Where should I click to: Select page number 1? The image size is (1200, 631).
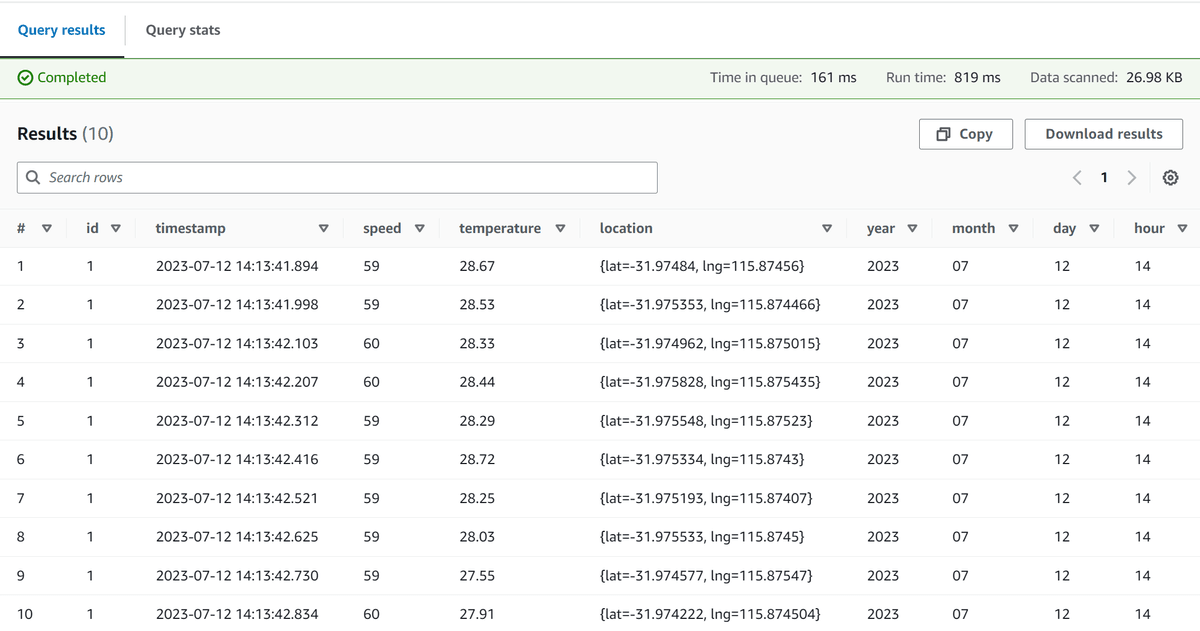[x=1104, y=177]
